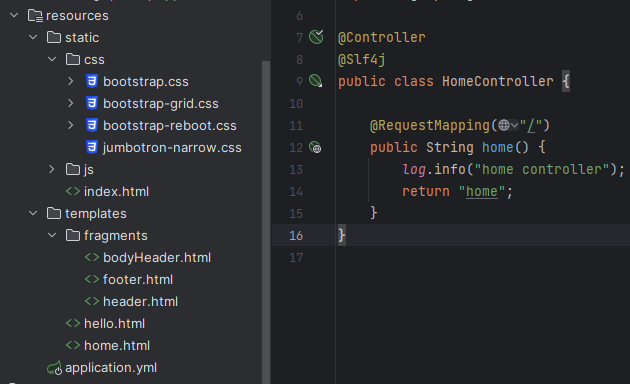Screen dimensions: 630x384
Task: Click the underlined "home" view link
Action: (482, 192)
